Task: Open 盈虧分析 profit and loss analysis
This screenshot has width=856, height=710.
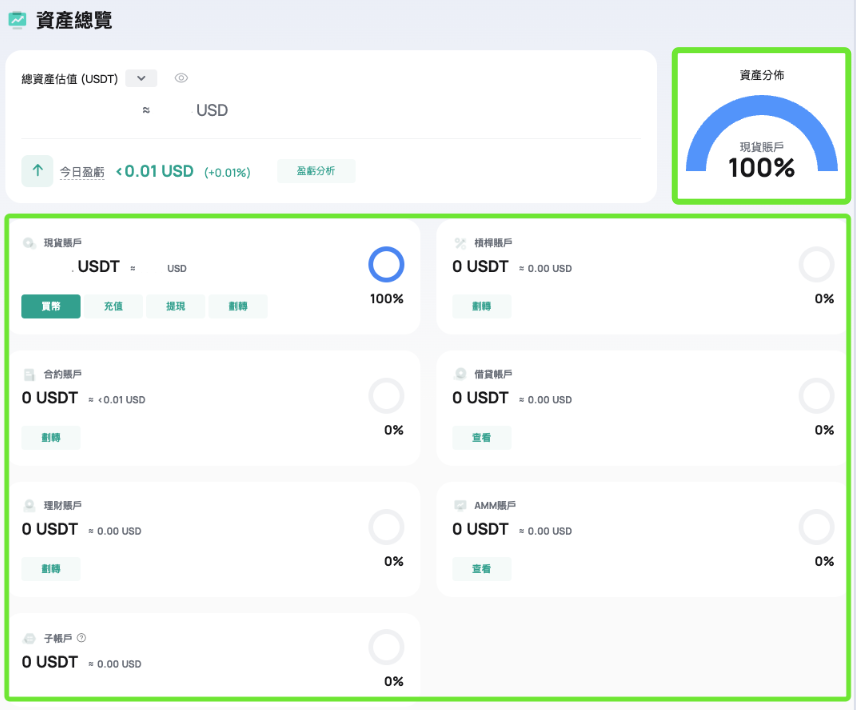Action: click(x=316, y=171)
